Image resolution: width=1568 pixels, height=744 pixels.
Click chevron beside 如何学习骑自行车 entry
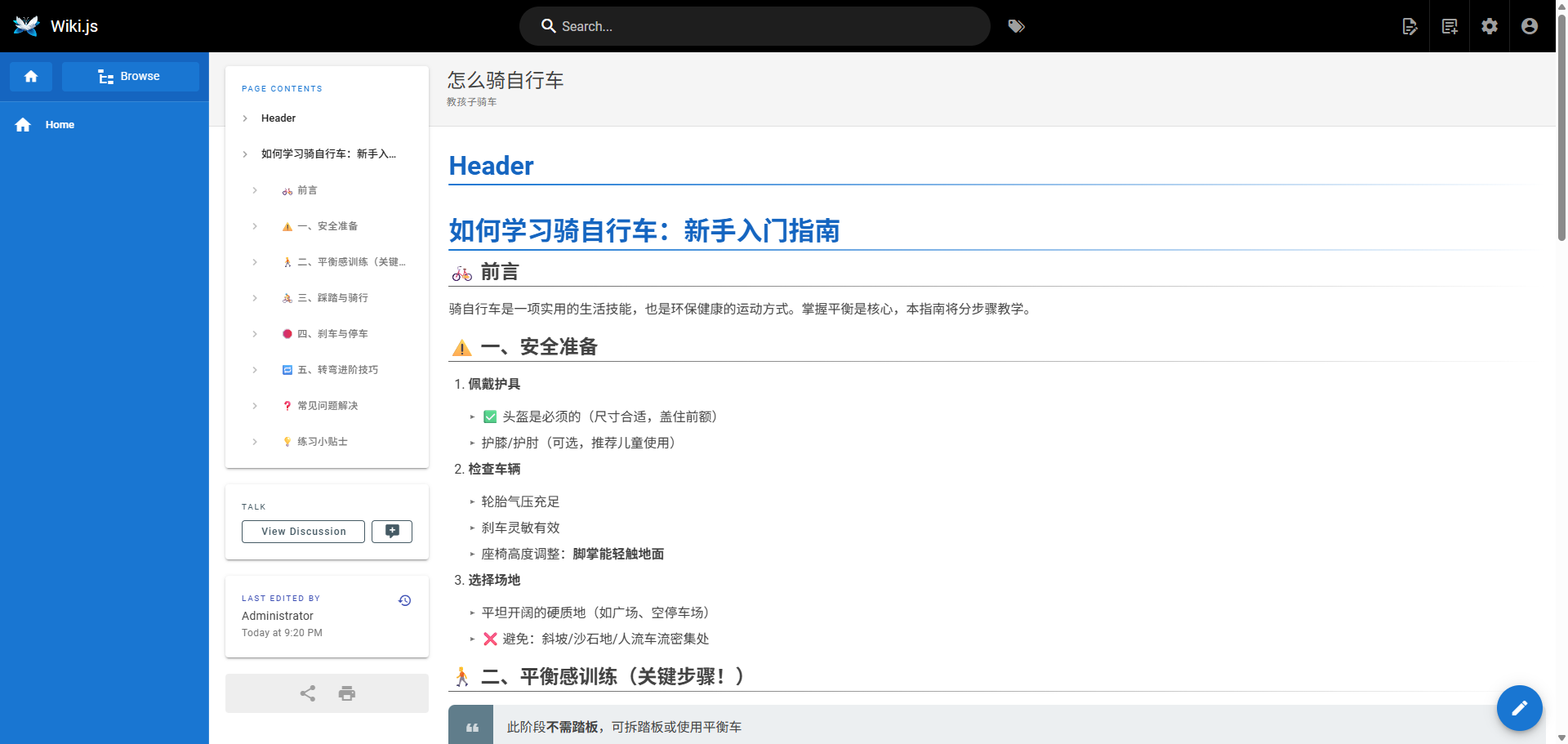(245, 154)
